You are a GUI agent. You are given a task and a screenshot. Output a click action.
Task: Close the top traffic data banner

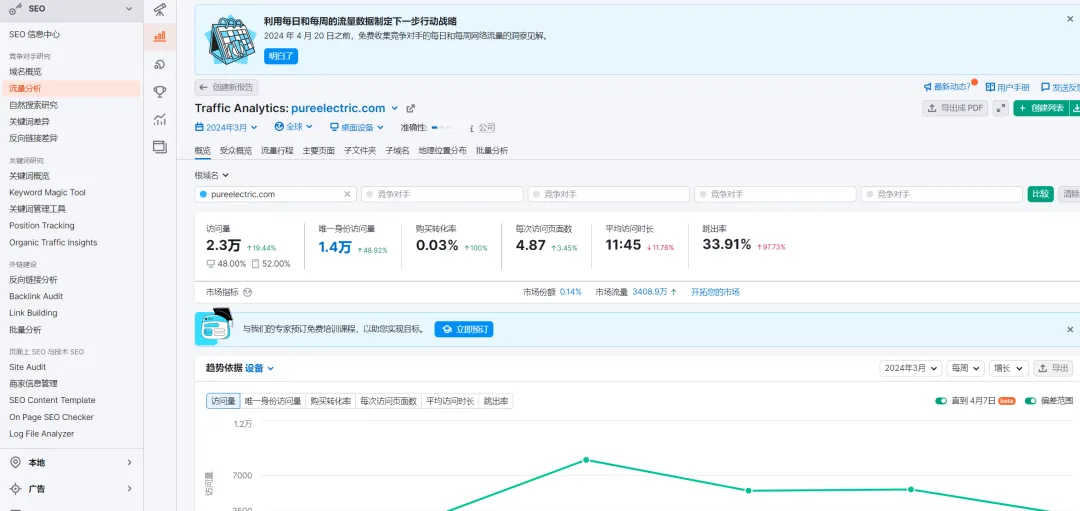[x=1070, y=19]
